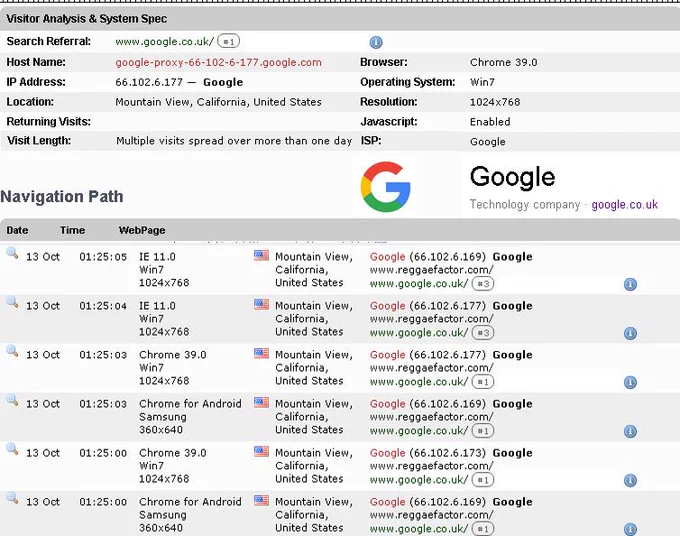Click the #1 badge beside Search Referral
Image resolution: width=680 pixels, height=536 pixels.
229,41
